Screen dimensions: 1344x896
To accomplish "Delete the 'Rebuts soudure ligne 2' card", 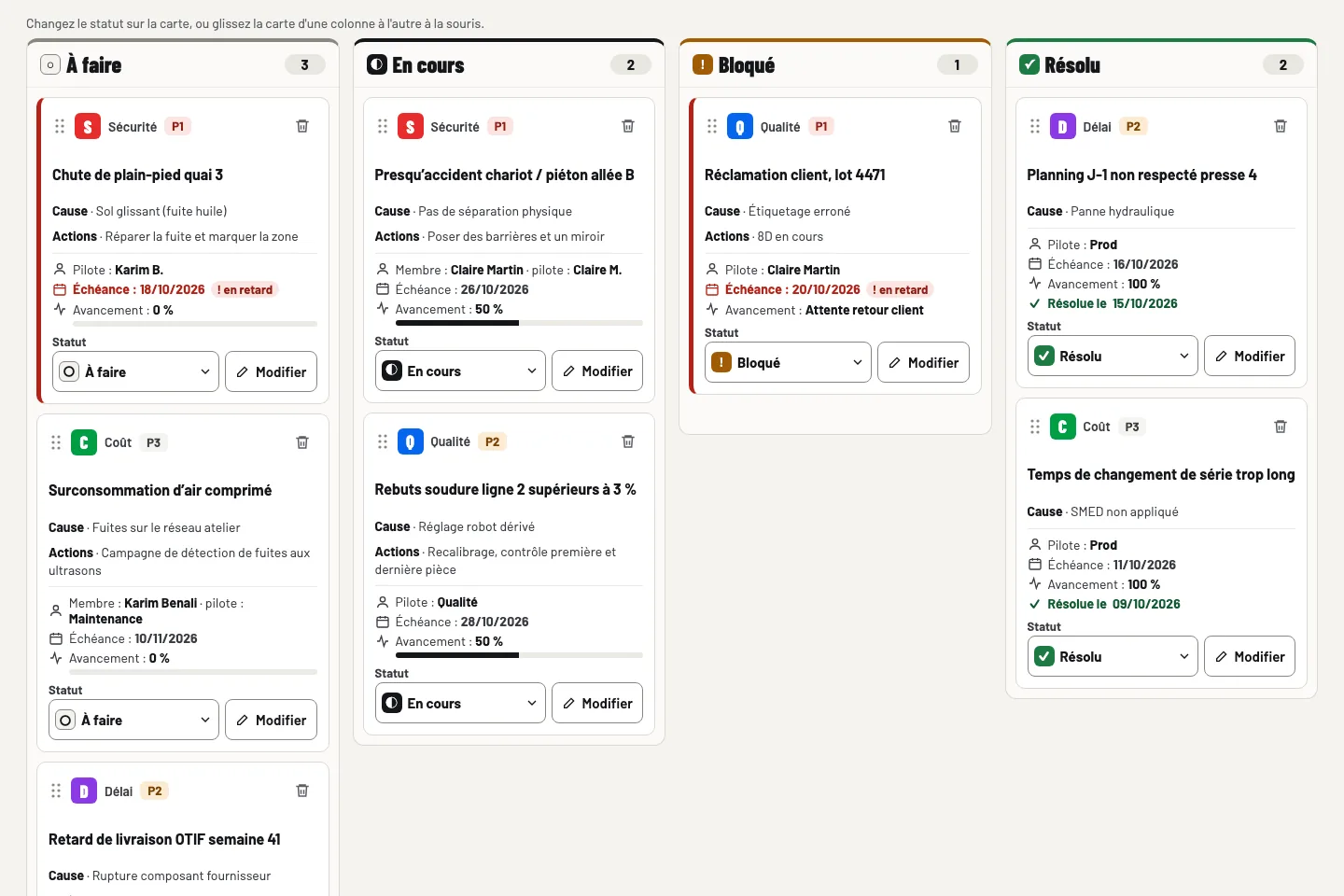I will pyautogui.click(x=628, y=441).
